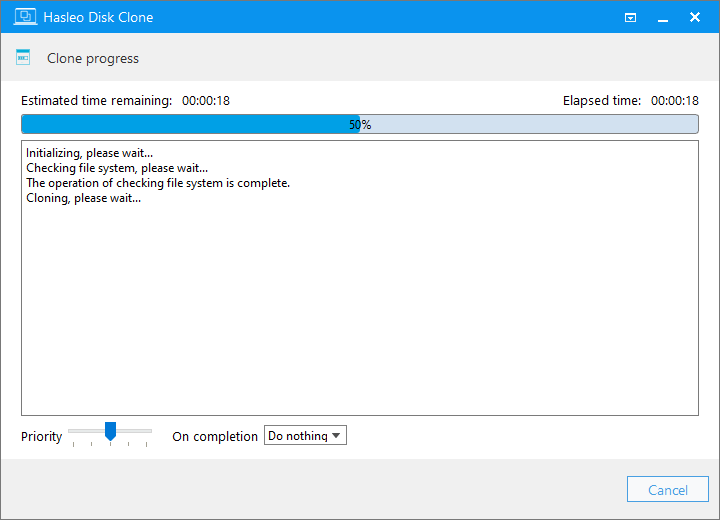Select 'Initializing, please wait...' log line

point(89,153)
